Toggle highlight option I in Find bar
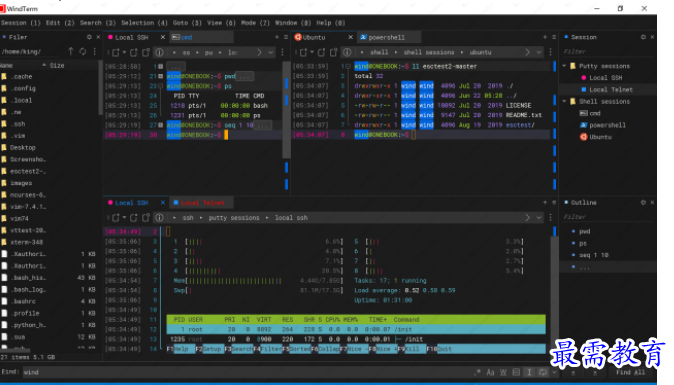The width and height of the screenshot is (674, 385). tap(529, 372)
